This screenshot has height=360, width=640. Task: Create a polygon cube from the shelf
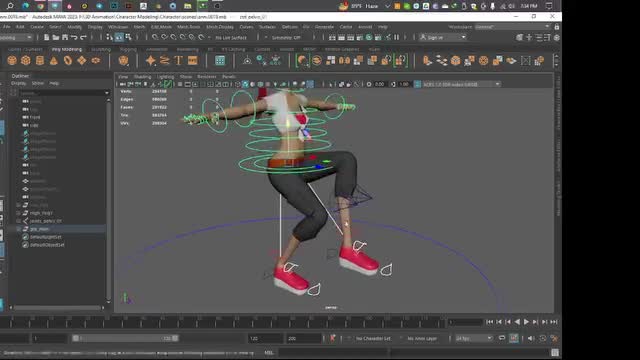(26, 61)
